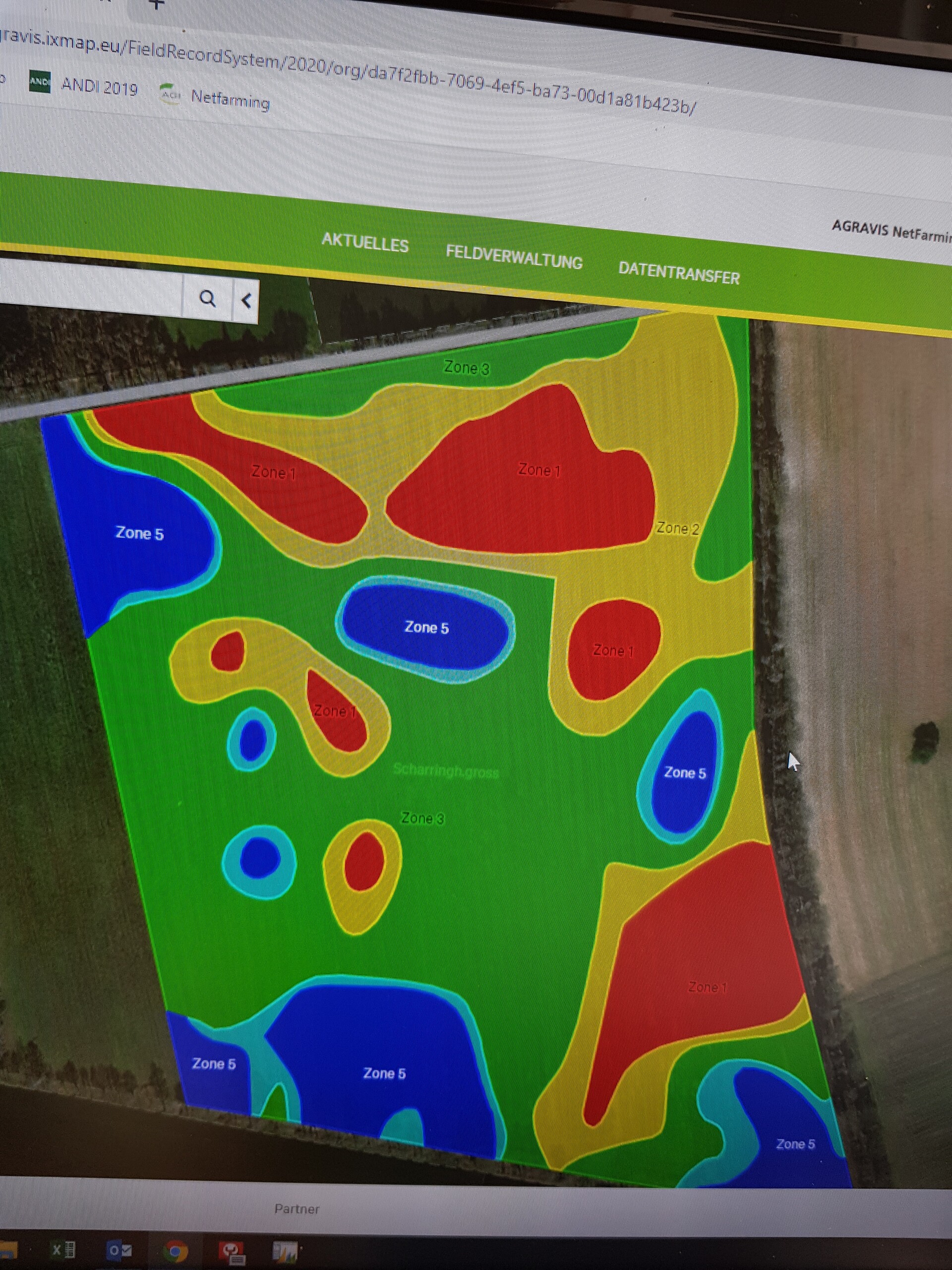Select the Zone 3 label at field's top edge

click(x=467, y=368)
